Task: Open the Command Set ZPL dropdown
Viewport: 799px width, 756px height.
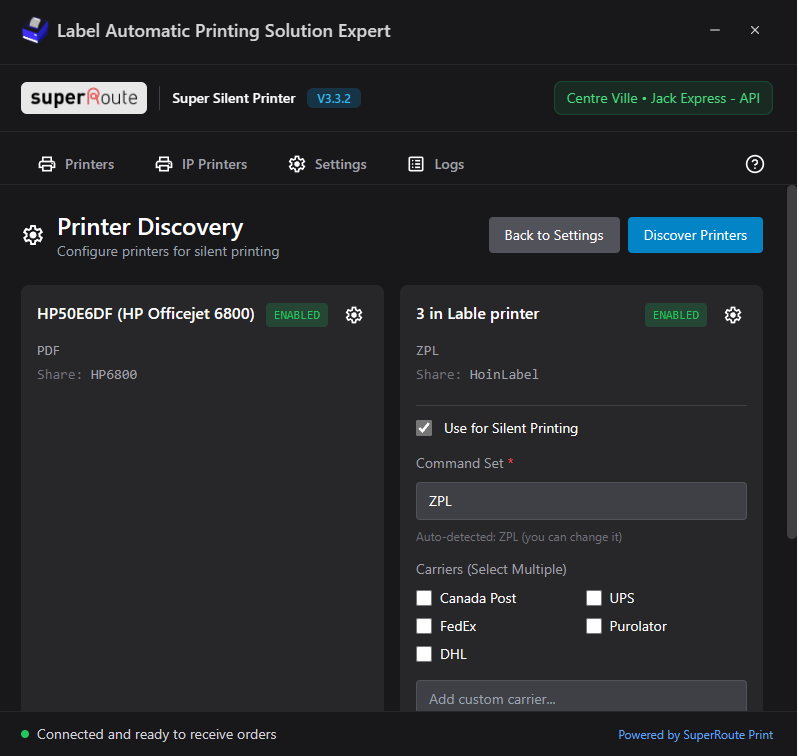Action: (581, 501)
